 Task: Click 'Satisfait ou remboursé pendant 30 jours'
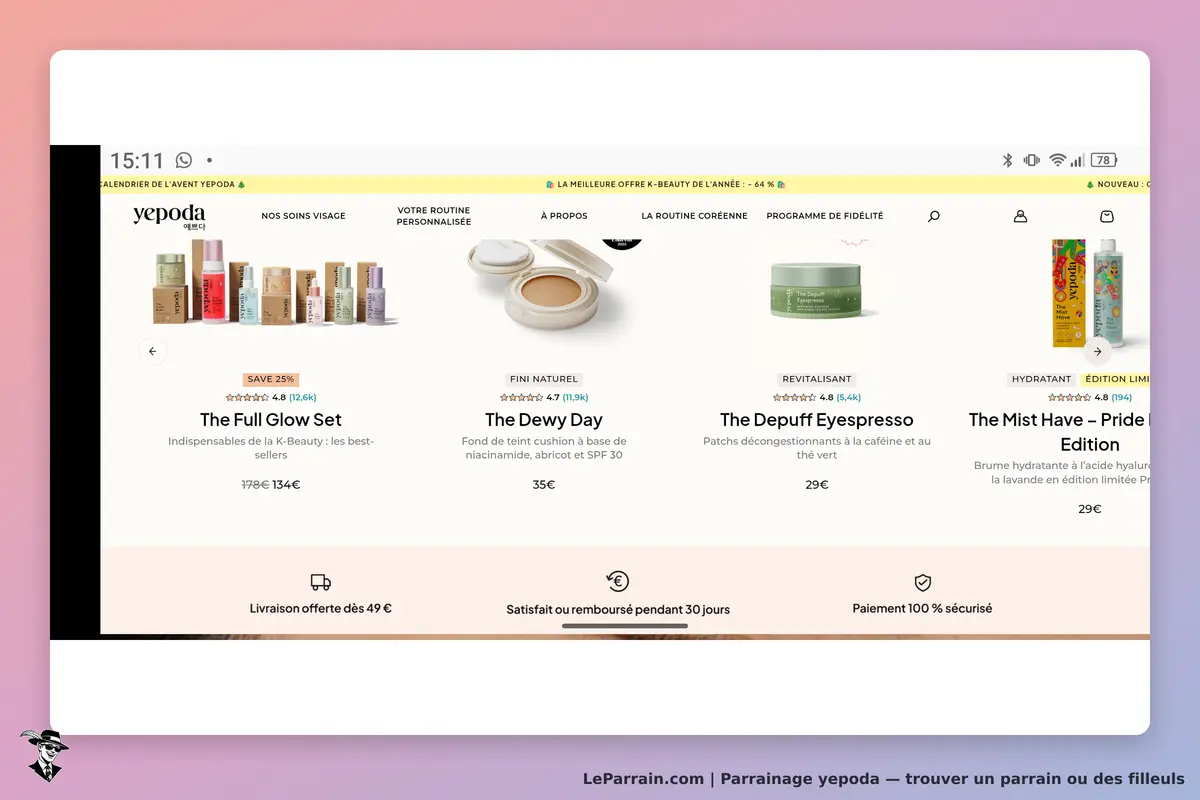click(x=618, y=609)
